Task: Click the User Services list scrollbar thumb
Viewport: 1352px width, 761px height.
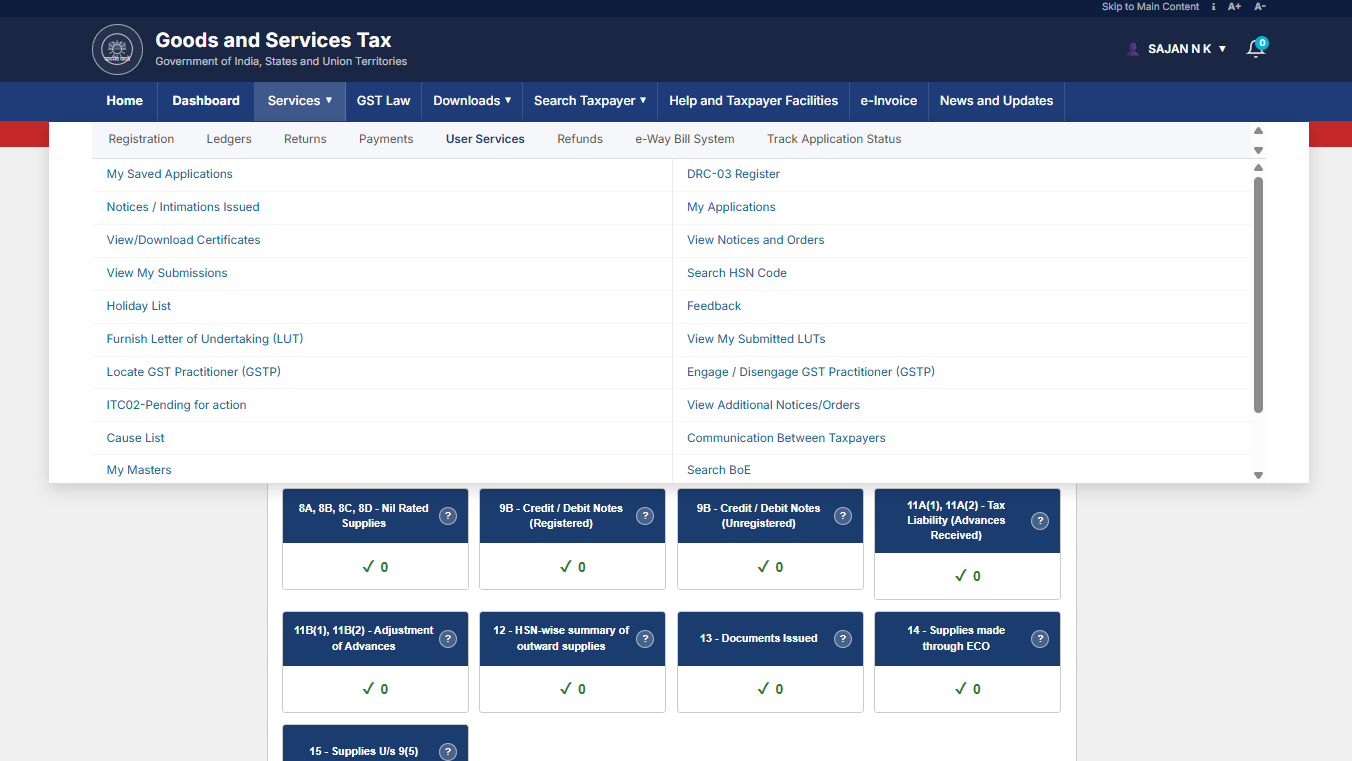Action: [1259, 295]
